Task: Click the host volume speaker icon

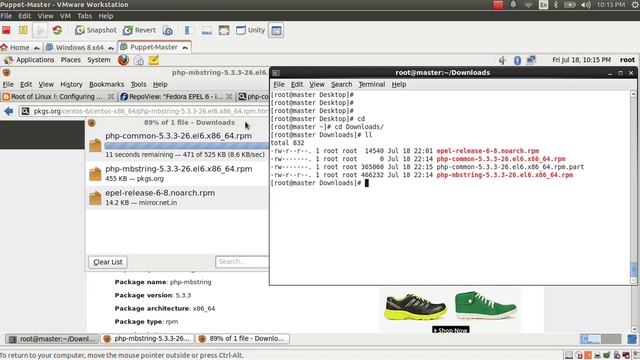Action: (586, 5)
